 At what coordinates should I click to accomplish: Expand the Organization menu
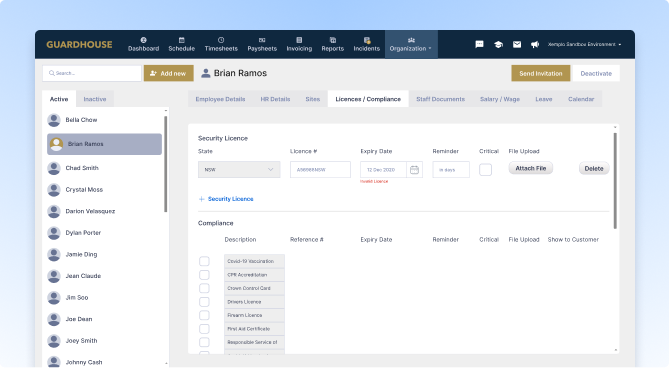pos(411,44)
